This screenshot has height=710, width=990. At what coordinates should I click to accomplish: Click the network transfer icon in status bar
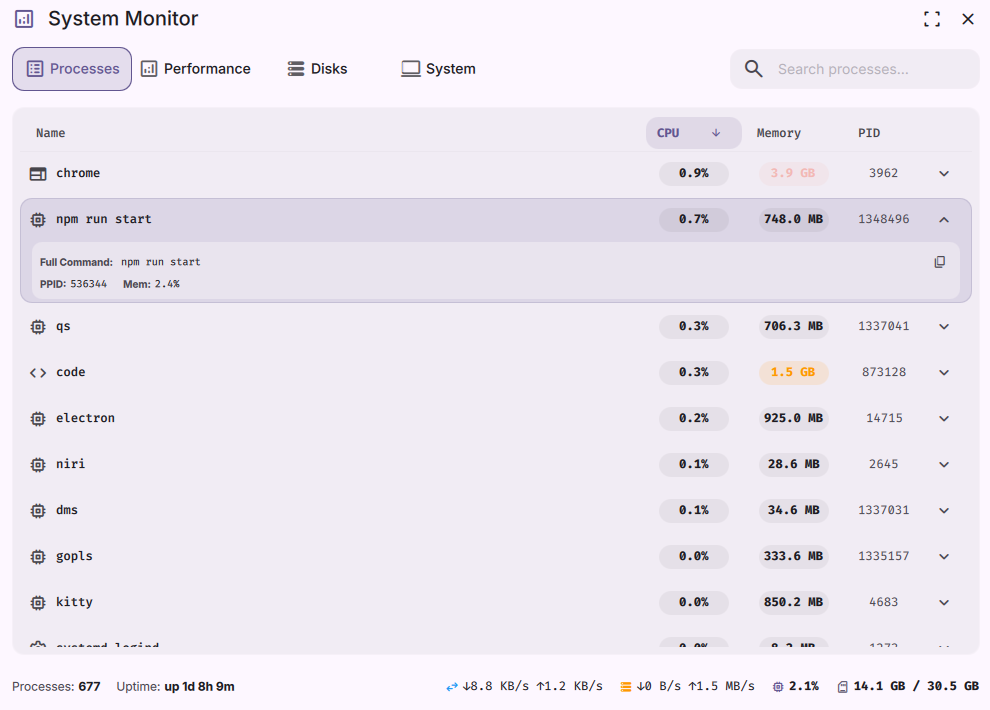pos(453,687)
